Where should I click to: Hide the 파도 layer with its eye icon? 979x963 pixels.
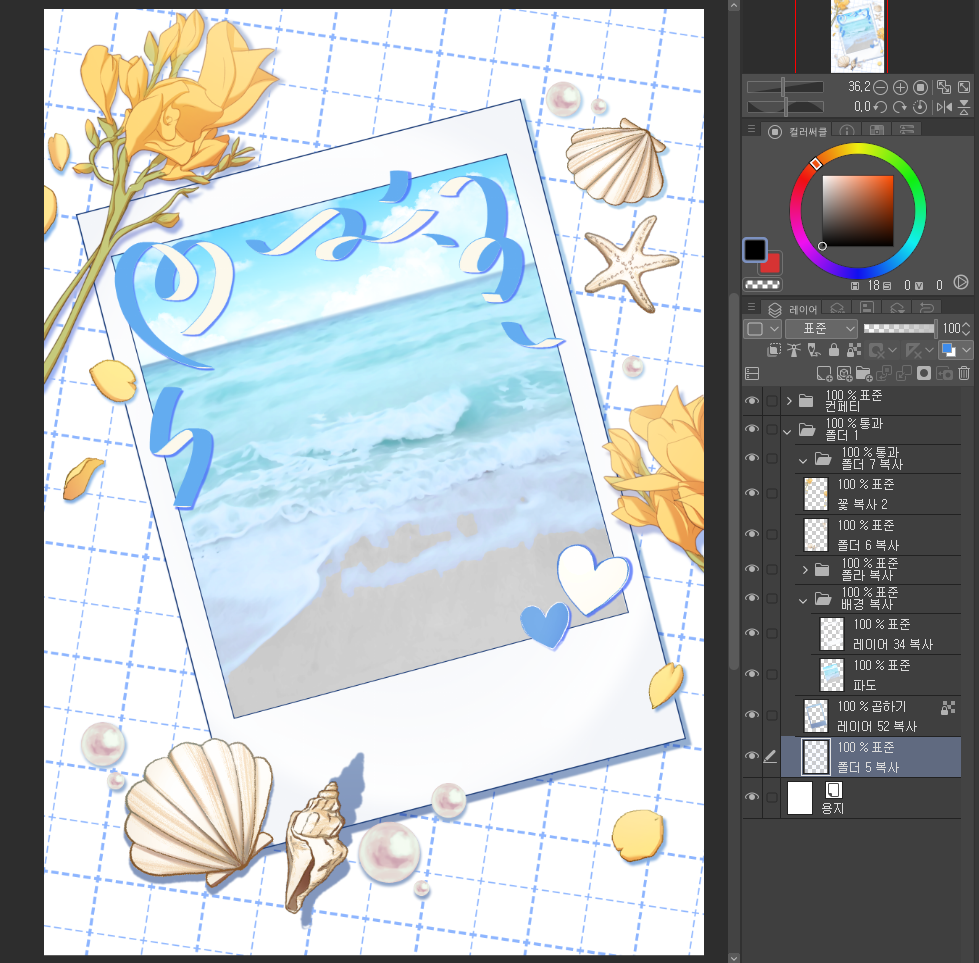point(752,673)
